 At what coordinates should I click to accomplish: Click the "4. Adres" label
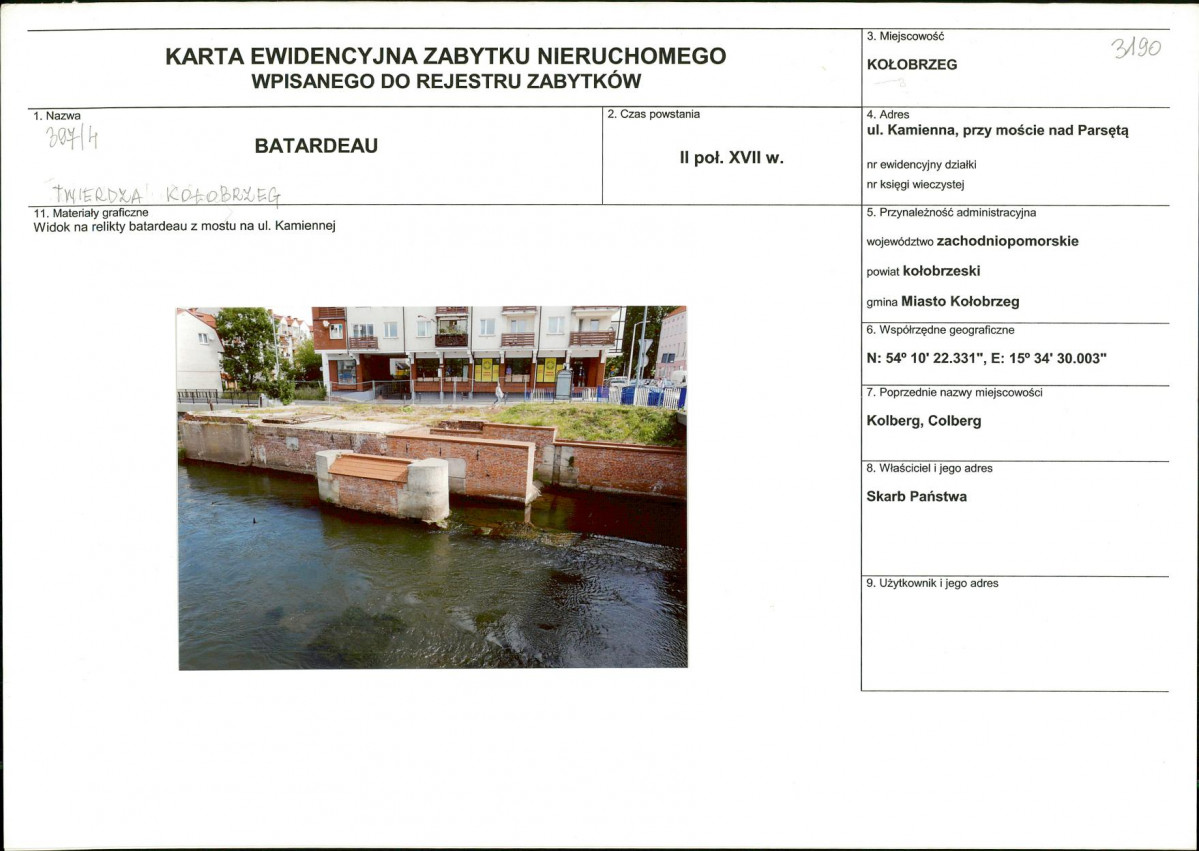[888, 115]
